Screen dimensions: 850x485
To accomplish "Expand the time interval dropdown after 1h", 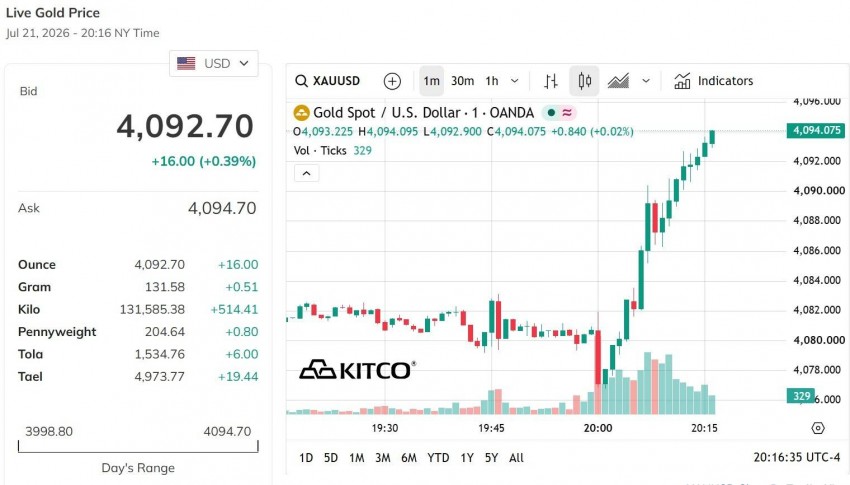I will (x=514, y=81).
